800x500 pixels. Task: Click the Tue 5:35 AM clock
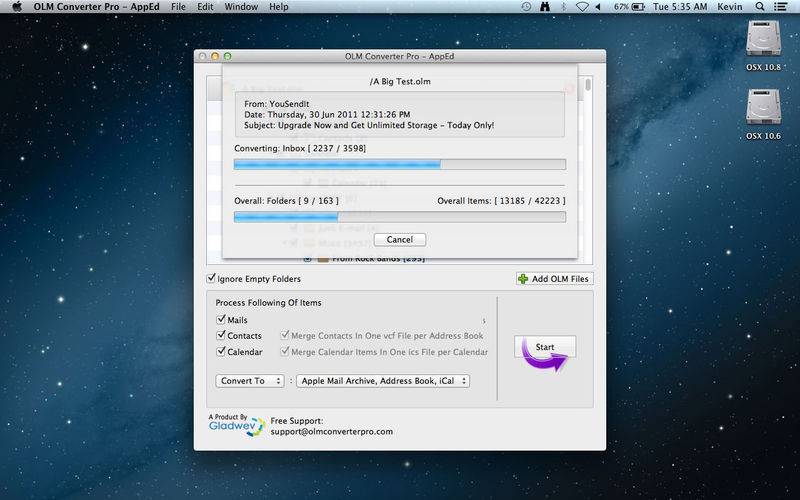pyautogui.click(x=680, y=7)
